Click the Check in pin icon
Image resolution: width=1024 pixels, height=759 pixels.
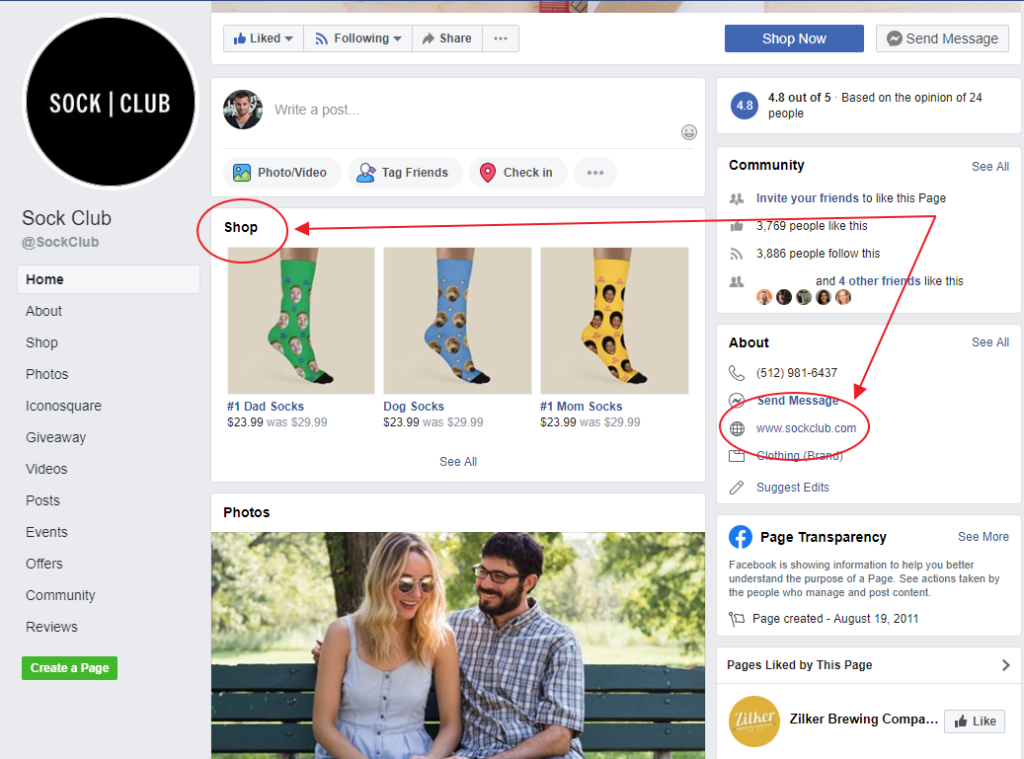click(488, 172)
